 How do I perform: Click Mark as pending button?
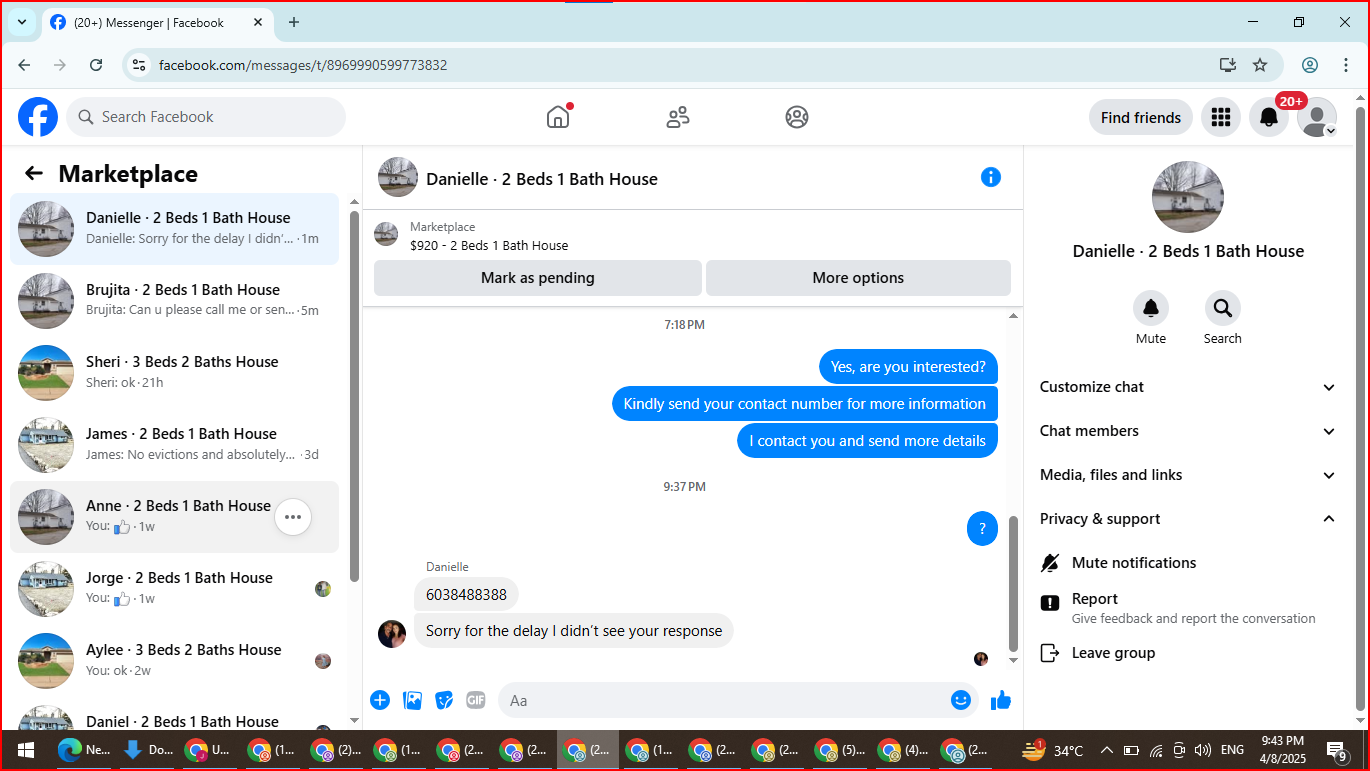[x=538, y=278]
